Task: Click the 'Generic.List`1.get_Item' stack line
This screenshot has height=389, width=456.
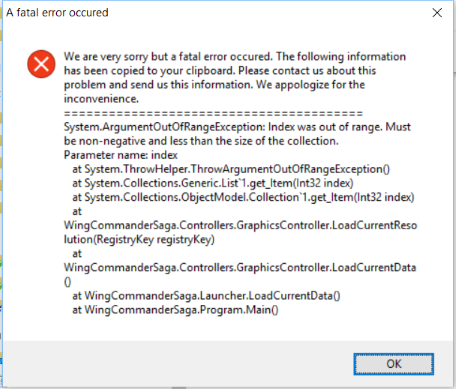Action: pos(213,183)
